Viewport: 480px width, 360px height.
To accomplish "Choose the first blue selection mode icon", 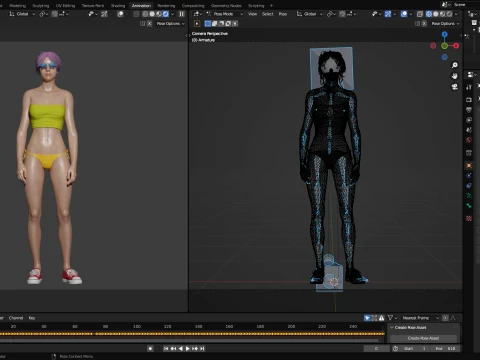I will [x=208, y=24].
